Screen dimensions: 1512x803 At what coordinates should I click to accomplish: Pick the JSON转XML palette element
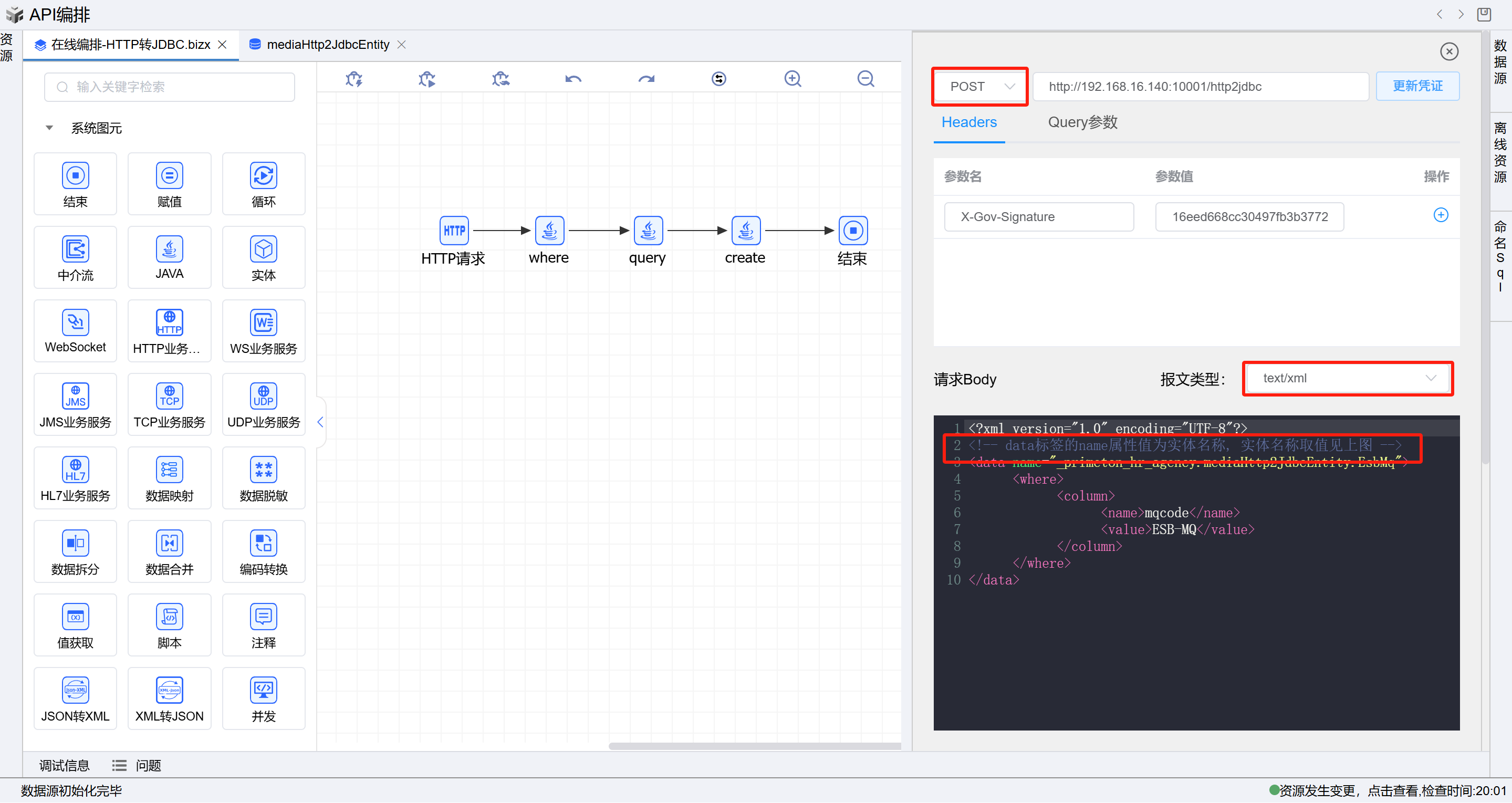(75, 698)
